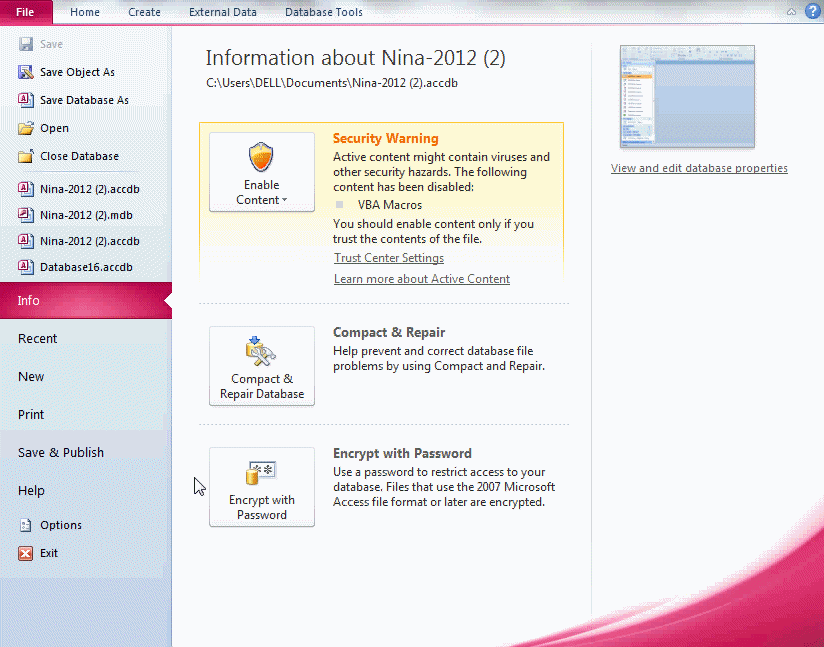Open the Trust Center Settings link
Viewport: 824px width, 647px height.
click(x=389, y=258)
